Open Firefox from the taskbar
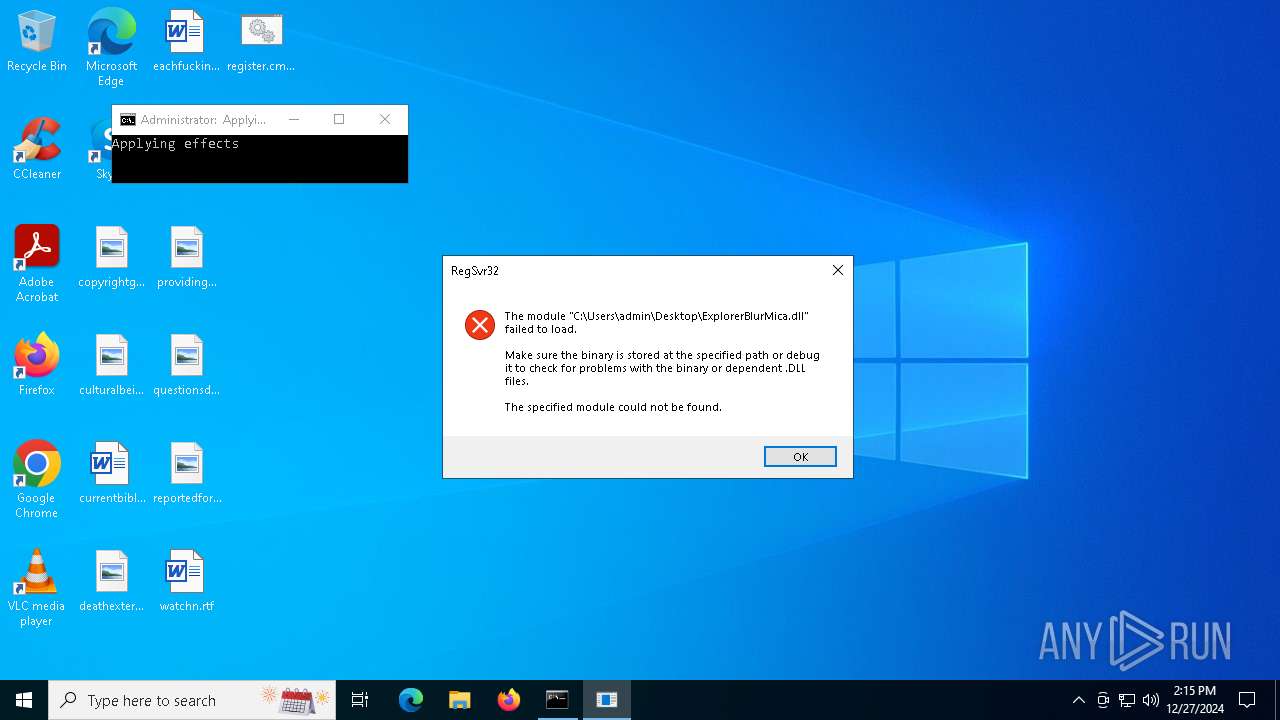This screenshot has height=720, width=1280. point(508,700)
